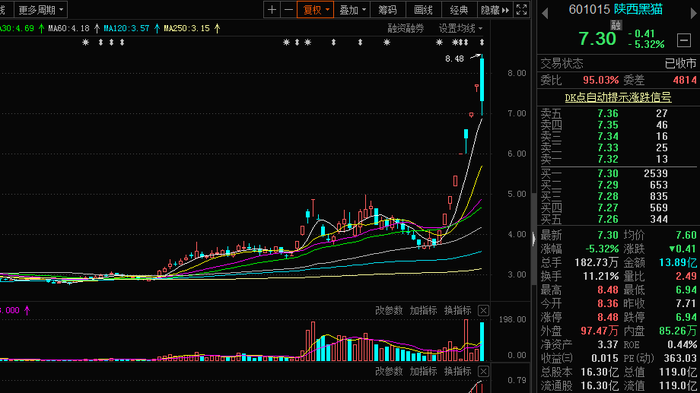Zoom in chart with plus icon
The height and width of the screenshot is (393, 700).
[271, 10]
